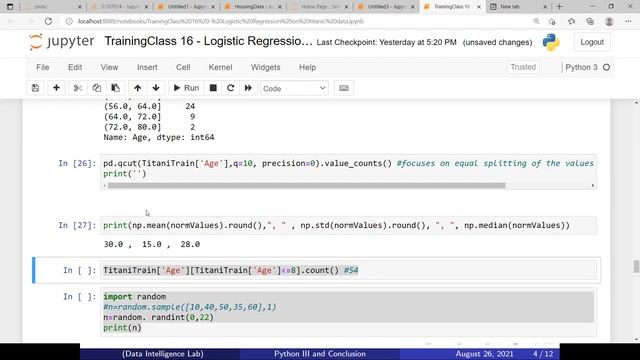640x360 pixels.
Task: Click the In [27]: prompt label
Action: pos(77,225)
